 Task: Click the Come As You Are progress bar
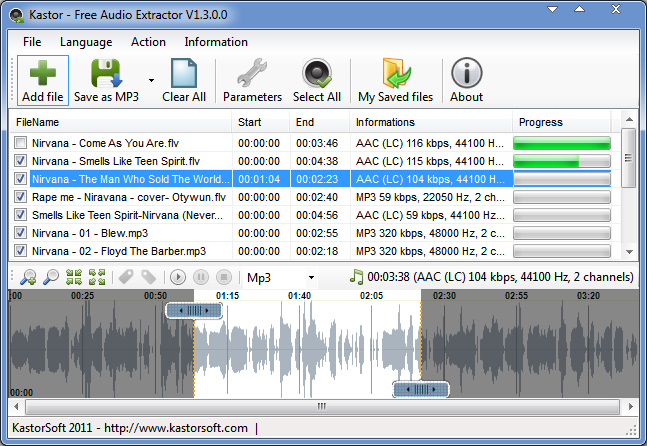[x=562, y=143]
